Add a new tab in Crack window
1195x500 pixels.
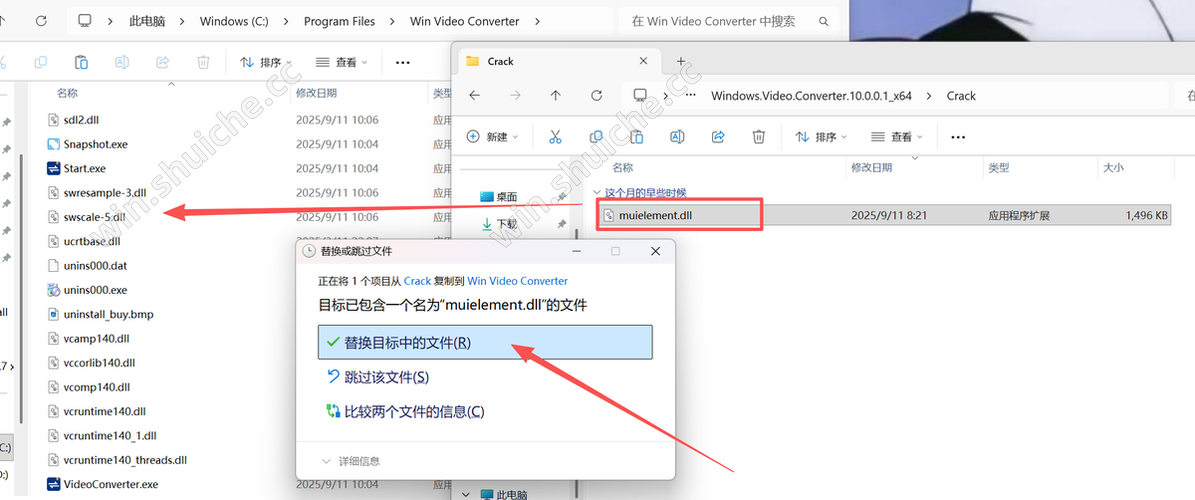pos(681,61)
